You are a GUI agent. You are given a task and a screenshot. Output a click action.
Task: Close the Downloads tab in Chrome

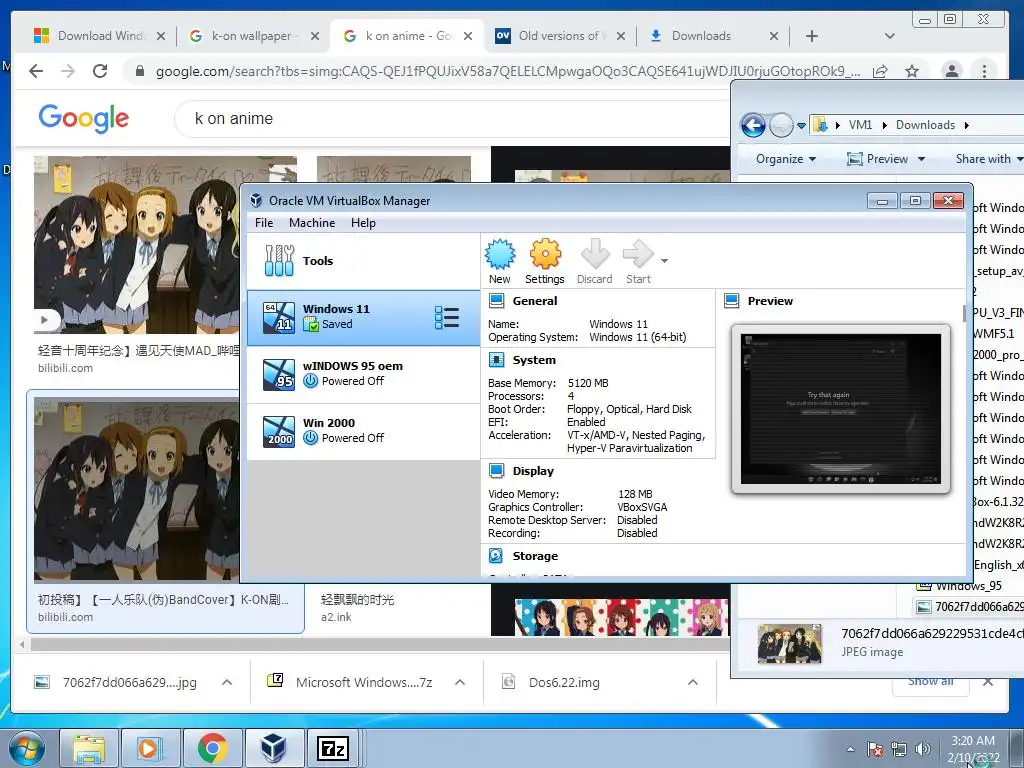[x=774, y=36]
